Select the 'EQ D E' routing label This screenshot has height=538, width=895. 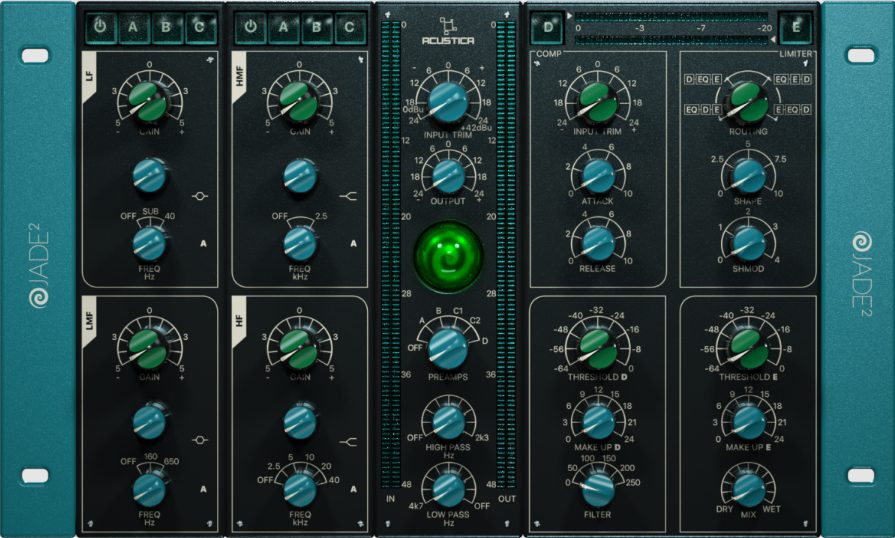(x=703, y=109)
